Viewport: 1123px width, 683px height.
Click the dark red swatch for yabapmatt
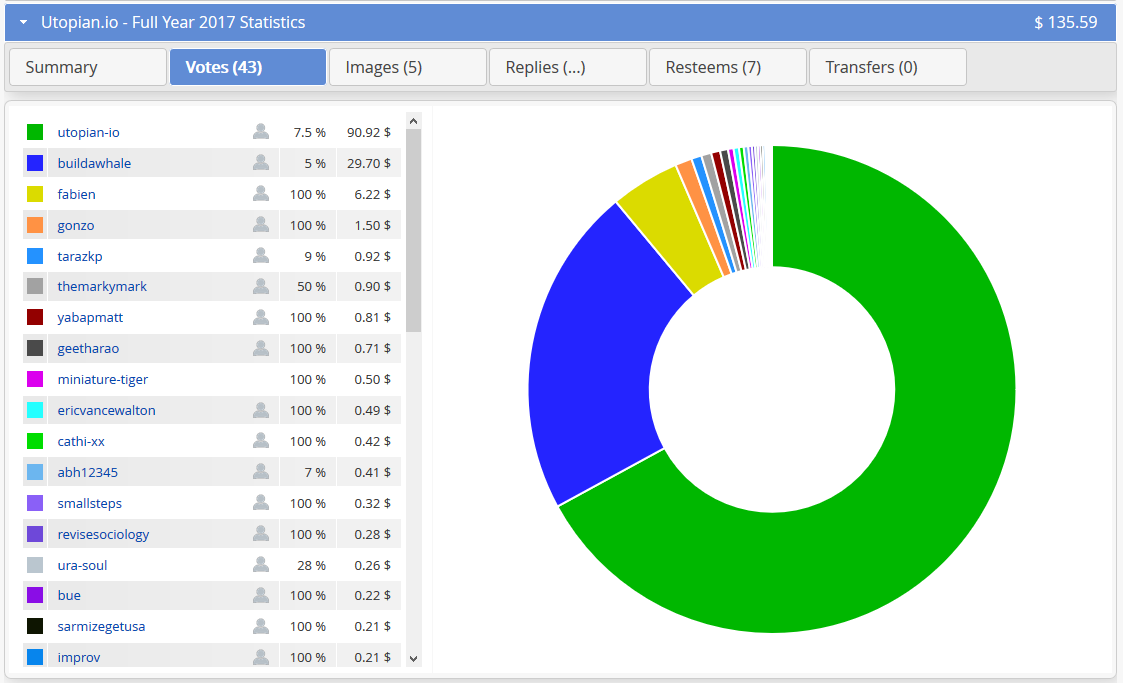pos(35,317)
